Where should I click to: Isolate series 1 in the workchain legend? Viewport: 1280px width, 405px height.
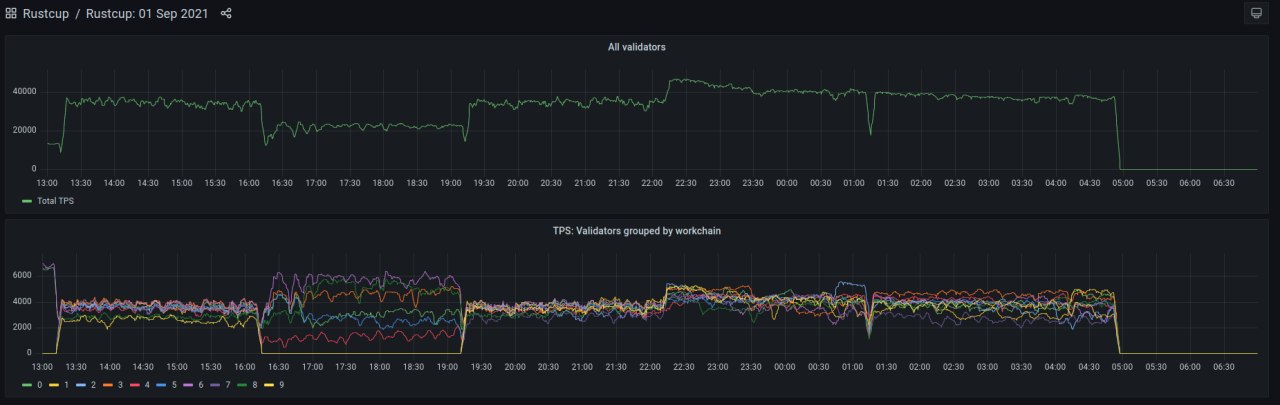coord(66,384)
